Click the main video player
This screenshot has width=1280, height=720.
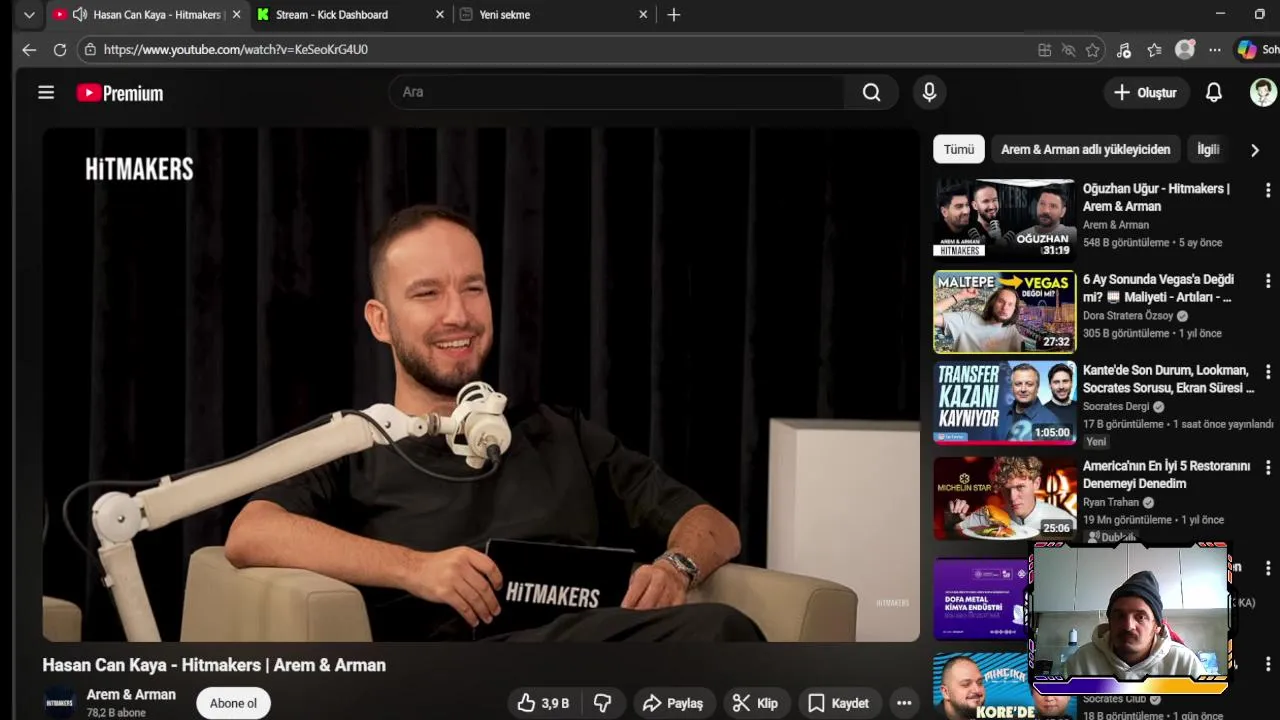coord(481,385)
